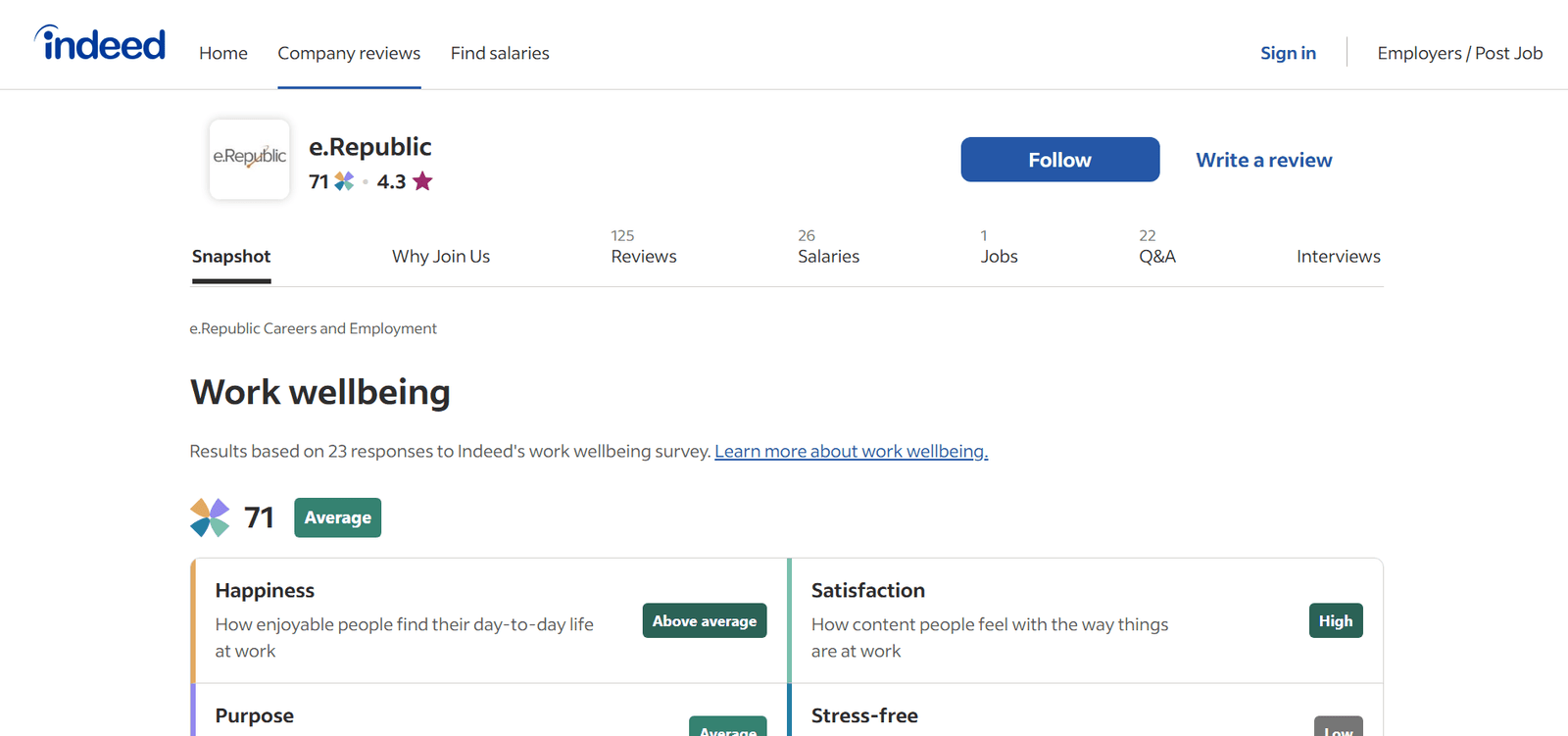This screenshot has width=1568, height=736.
Task: Click the e.Republic Careers and Employment text
Action: (x=314, y=328)
